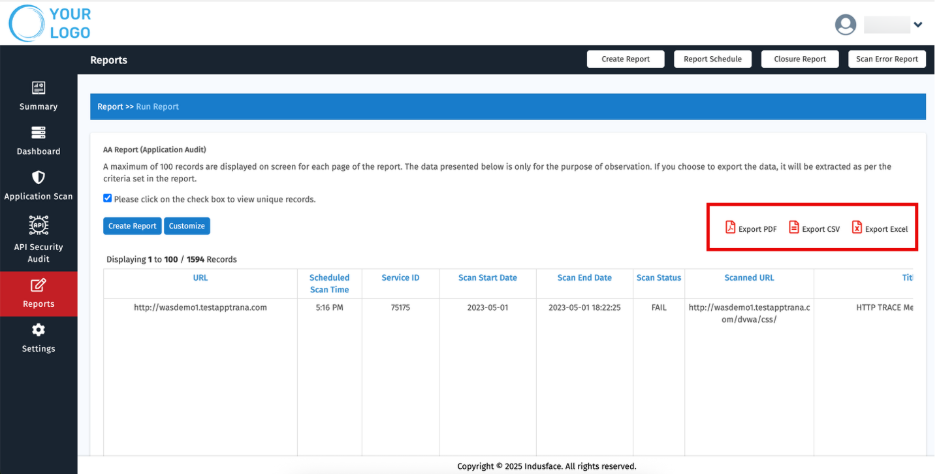Click the 2023-05-01 18:22:25 cell
The image size is (936, 474).
click(x=584, y=308)
